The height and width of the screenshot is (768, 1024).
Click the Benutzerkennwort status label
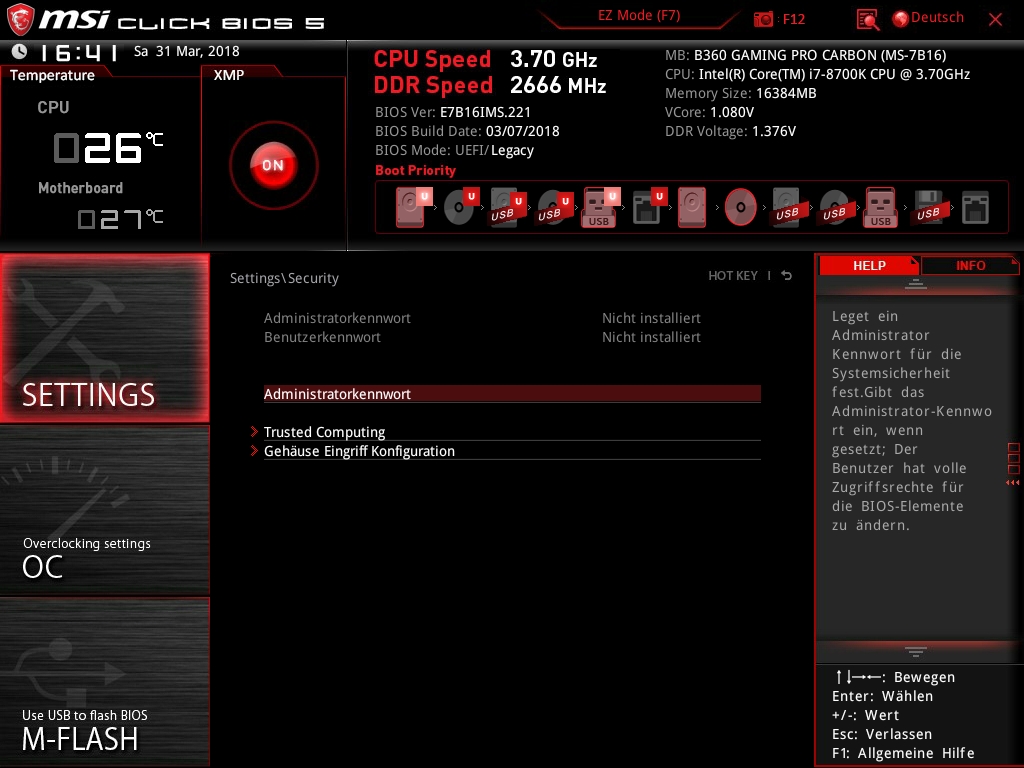coord(322,337)
